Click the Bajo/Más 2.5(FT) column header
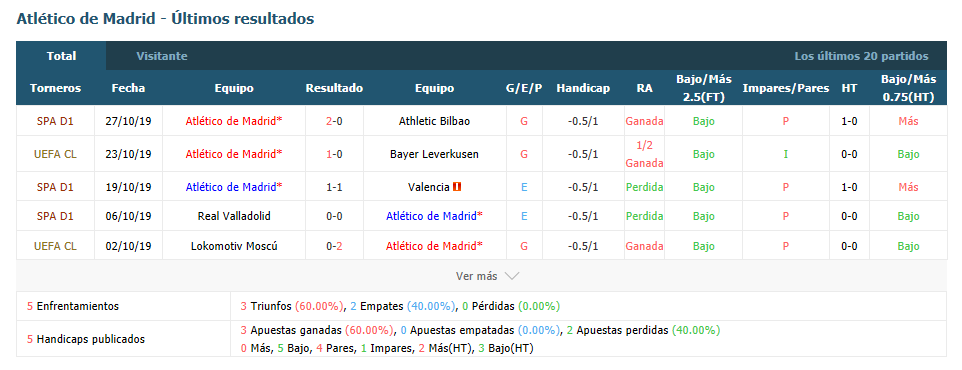 click(x=704, y=88)
